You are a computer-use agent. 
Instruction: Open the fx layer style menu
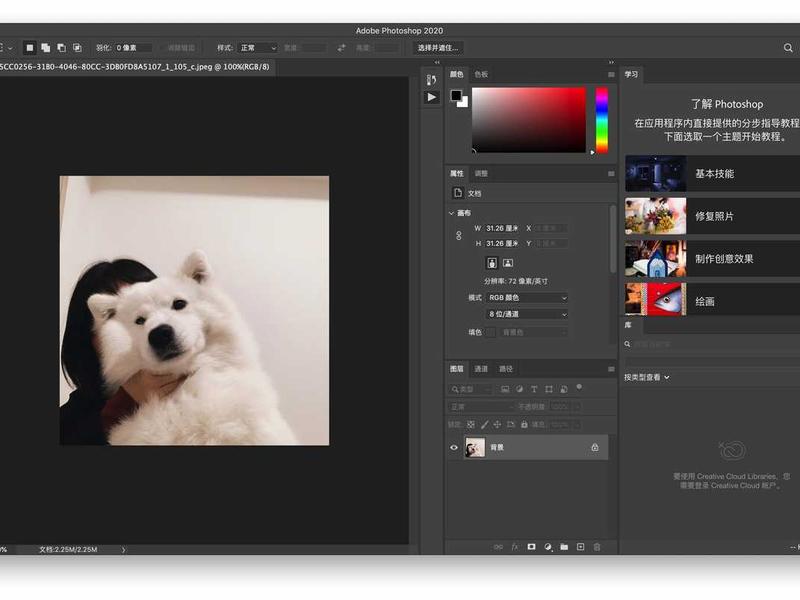pos(515,547)
